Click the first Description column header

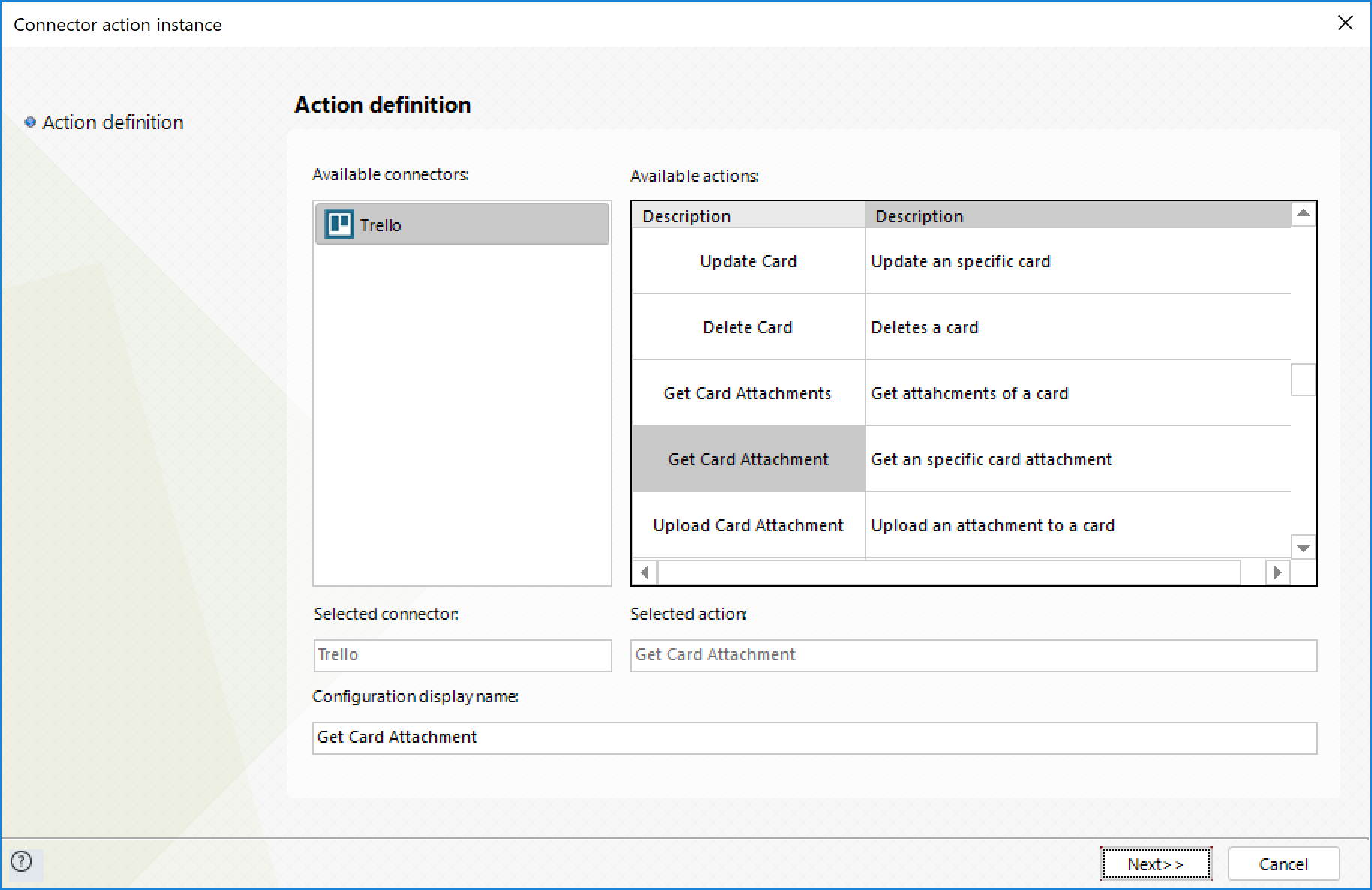point(748,215)
